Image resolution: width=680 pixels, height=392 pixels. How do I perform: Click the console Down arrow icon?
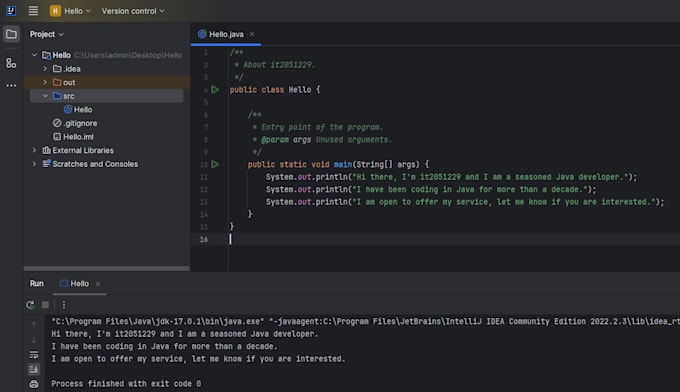pyautogui.click(x=34, y=340)
